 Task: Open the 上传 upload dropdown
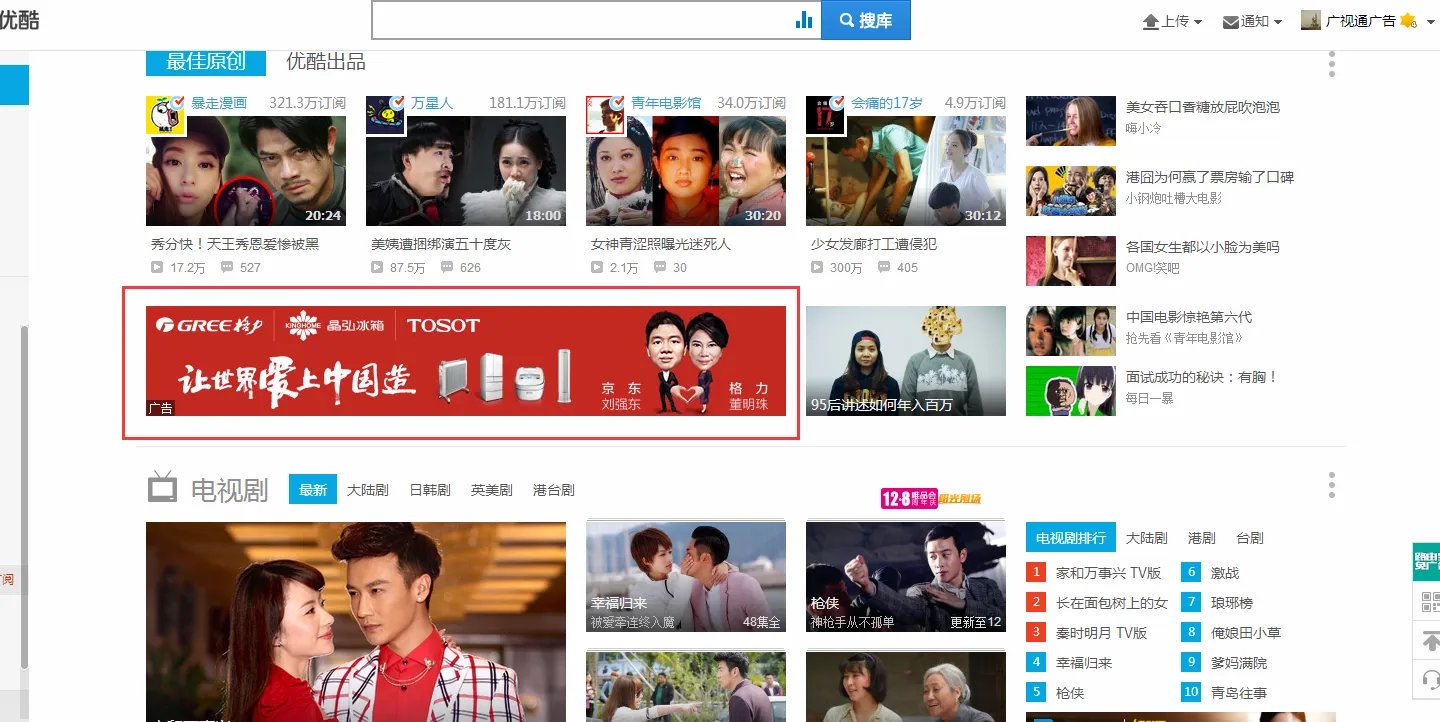coord(1172,21)
